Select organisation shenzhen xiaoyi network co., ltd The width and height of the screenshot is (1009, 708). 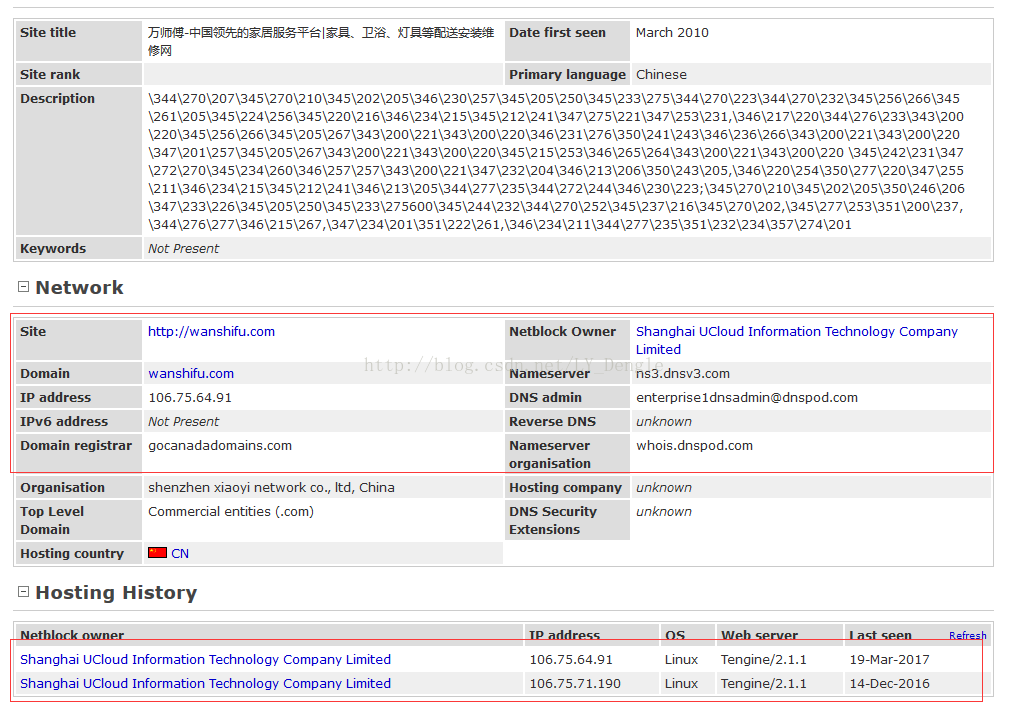pos(271,487)
